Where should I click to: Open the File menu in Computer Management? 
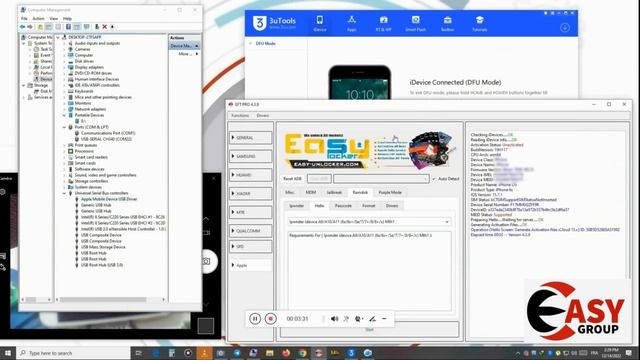pyautogui.click(x=24, y=19)
